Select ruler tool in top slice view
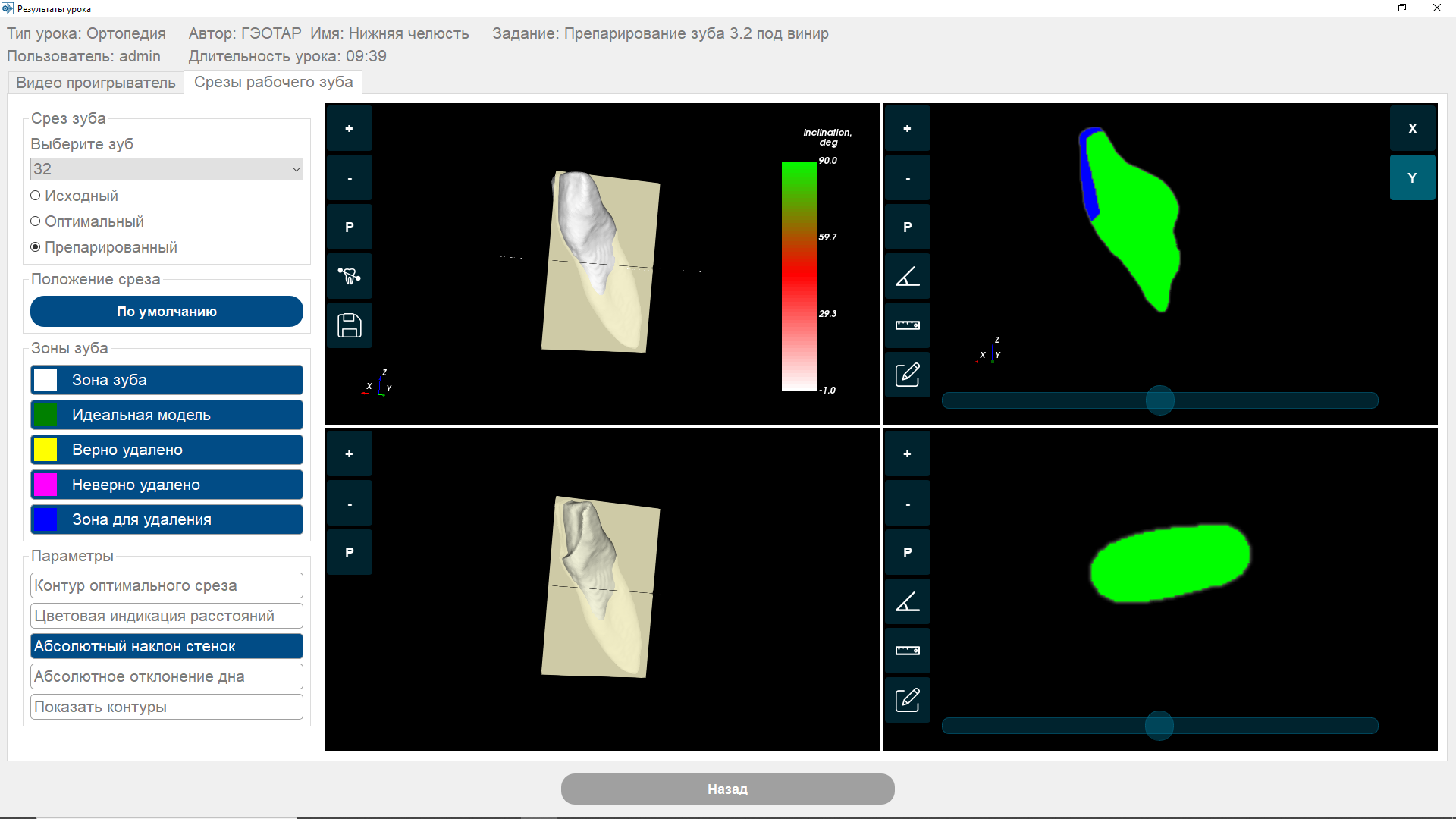 click(907, 325)
